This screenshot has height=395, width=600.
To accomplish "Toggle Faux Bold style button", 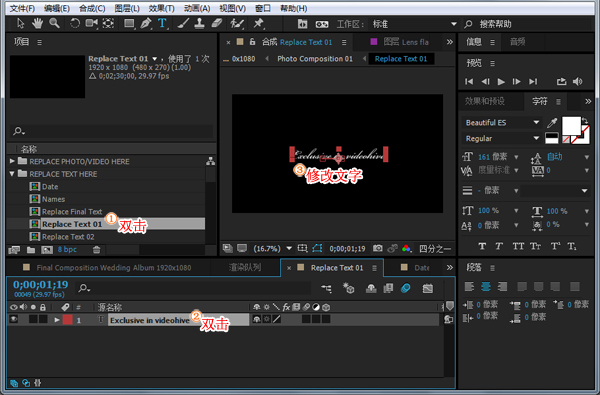I will 482,246.
